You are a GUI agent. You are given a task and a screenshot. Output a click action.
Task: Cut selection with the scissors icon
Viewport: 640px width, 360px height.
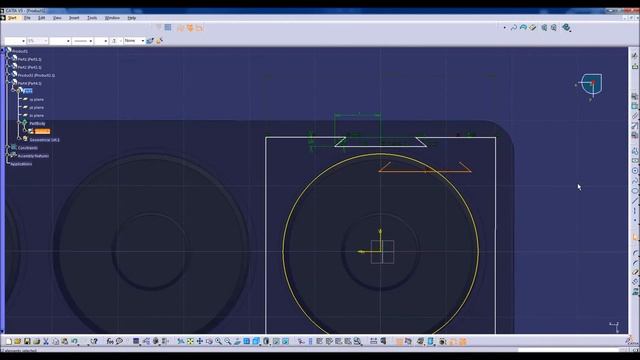pyautogui.click(x=46, y=341)
